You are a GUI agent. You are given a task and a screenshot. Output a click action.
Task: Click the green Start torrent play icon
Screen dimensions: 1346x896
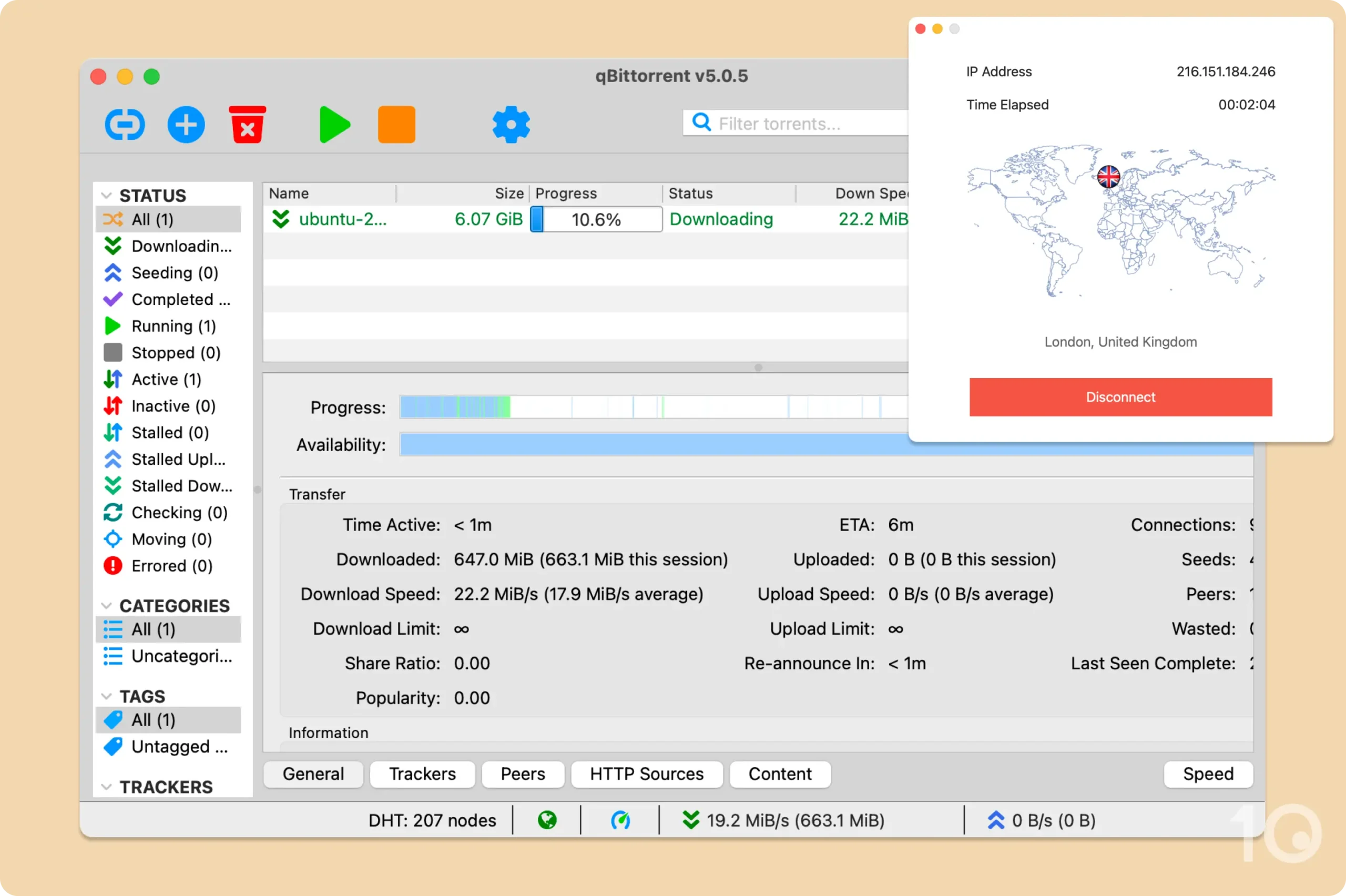[x=334, y=124]
